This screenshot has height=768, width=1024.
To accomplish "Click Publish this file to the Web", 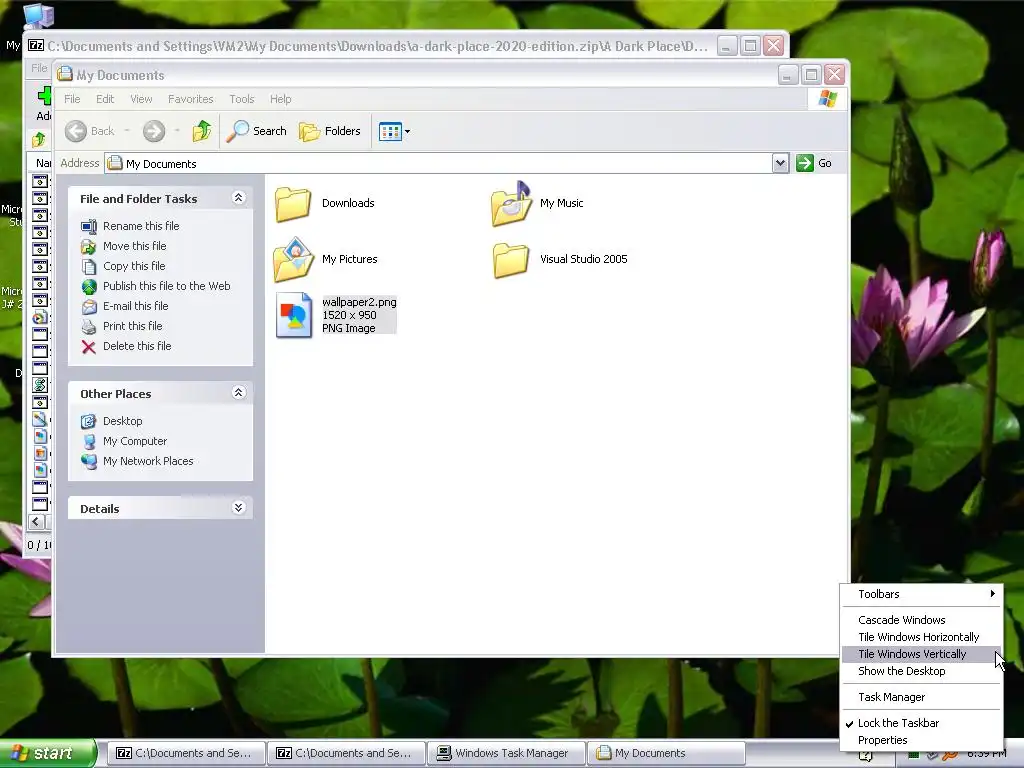I will pyautogui.click(x=167, y=286).
